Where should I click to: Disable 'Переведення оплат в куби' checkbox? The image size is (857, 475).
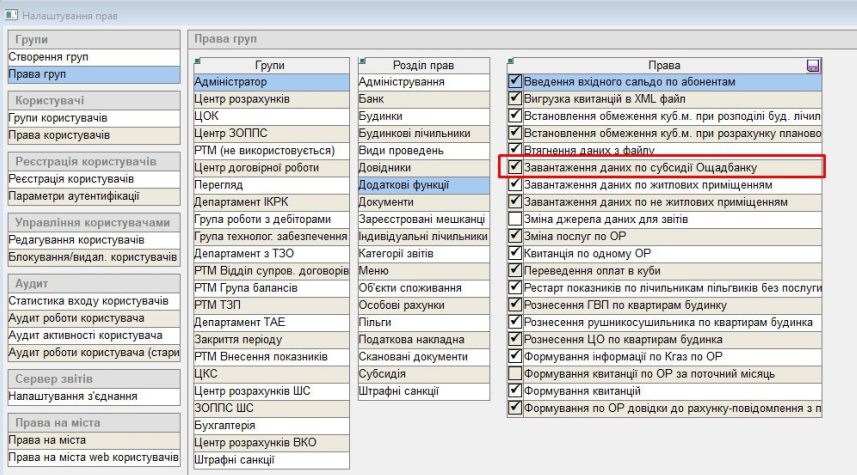pyautogui.click(x=515, y=270)
